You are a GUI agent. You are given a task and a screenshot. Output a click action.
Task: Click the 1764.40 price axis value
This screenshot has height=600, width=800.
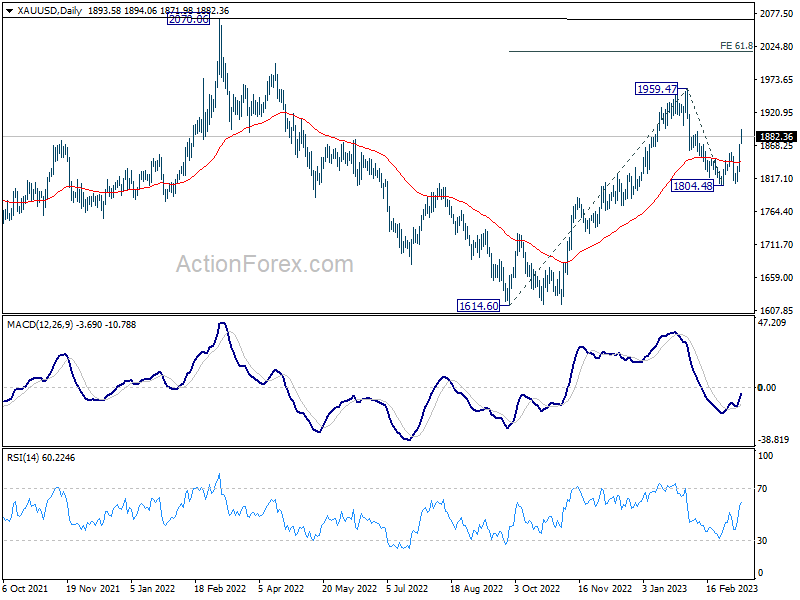(x=776, y=212)
